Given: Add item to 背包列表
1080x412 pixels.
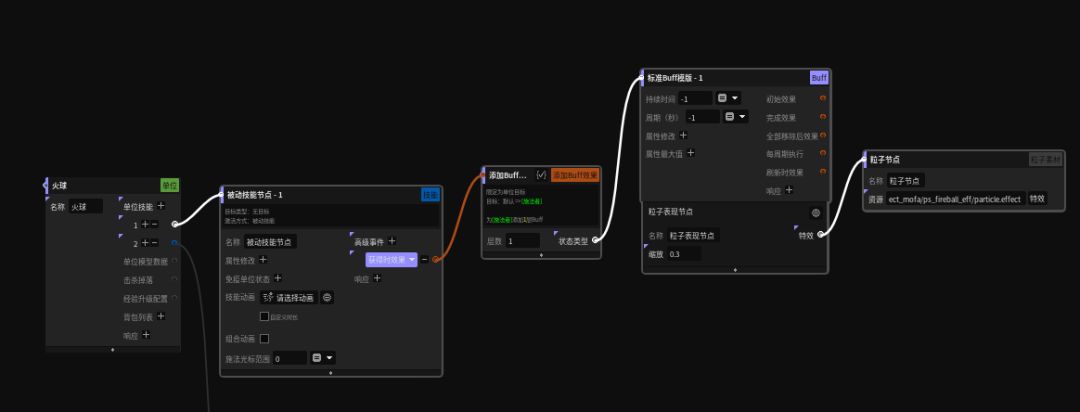Looking at the screenshot, I should [161, 316].
